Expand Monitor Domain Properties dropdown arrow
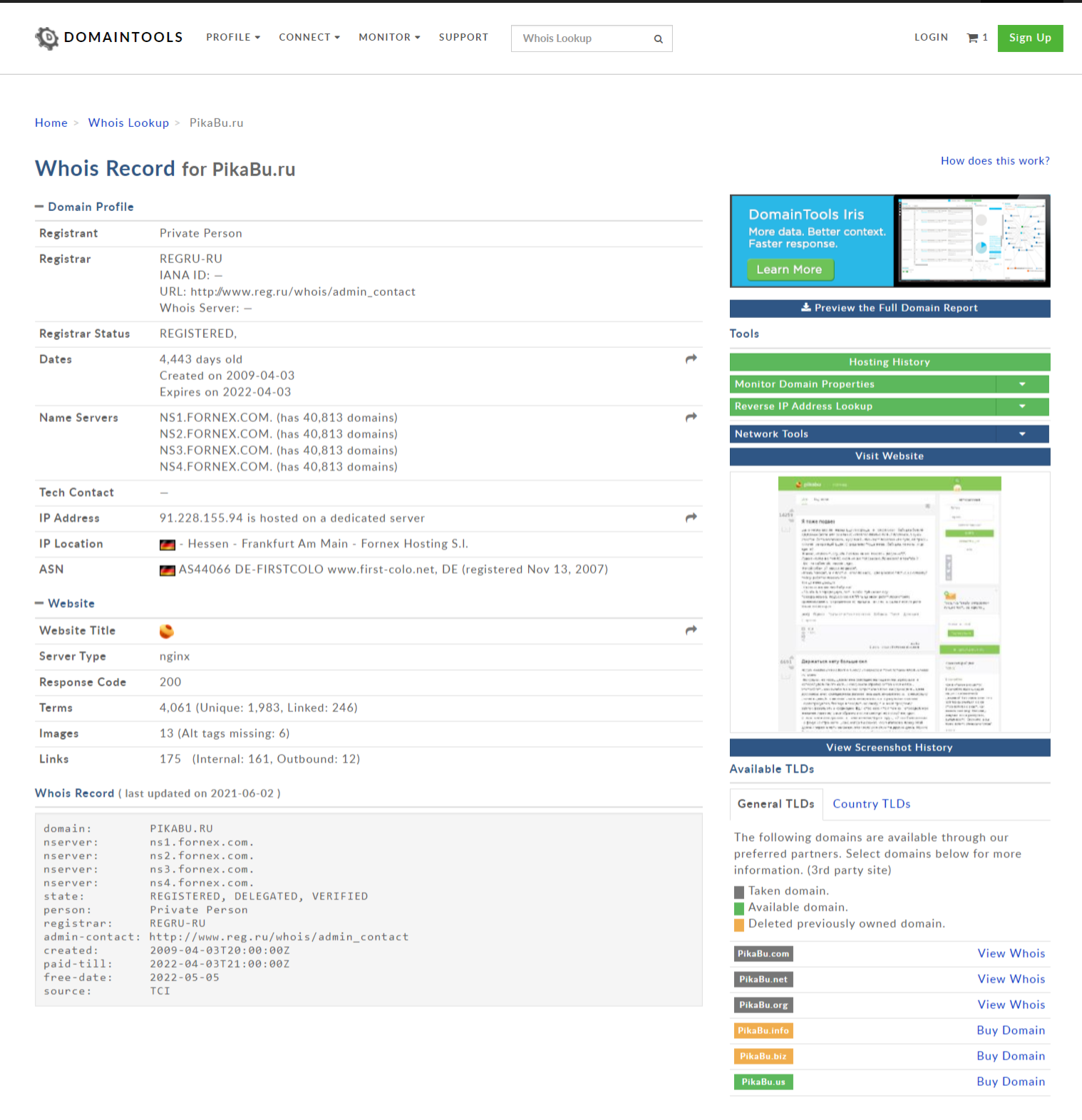 point(1022,384)
